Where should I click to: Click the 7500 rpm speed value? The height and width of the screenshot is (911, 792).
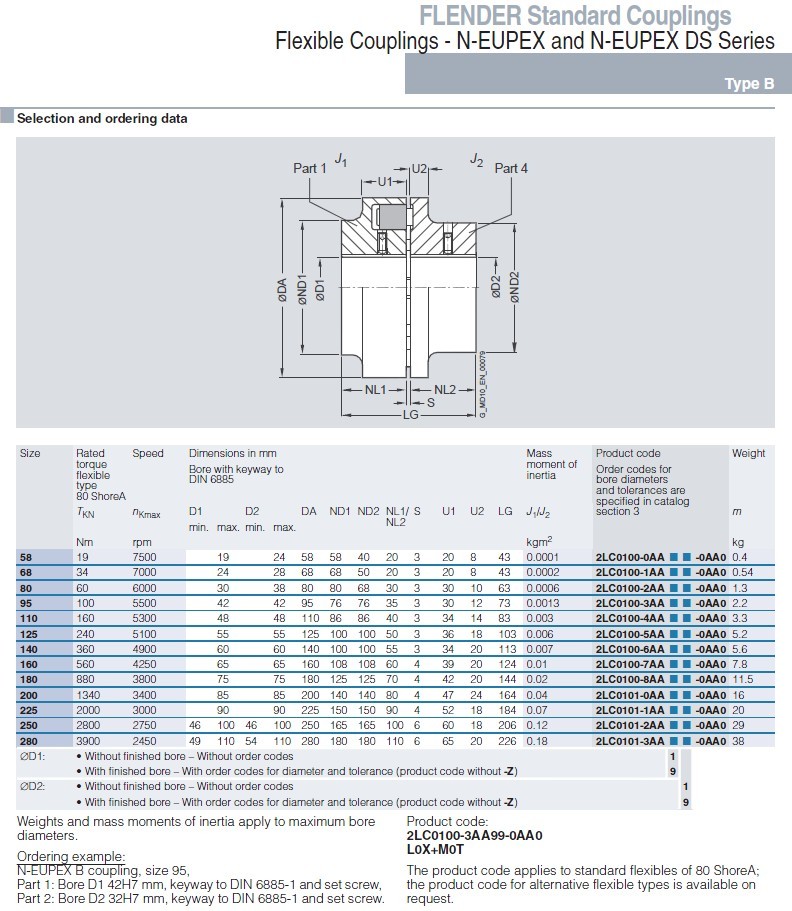point(144,557)
